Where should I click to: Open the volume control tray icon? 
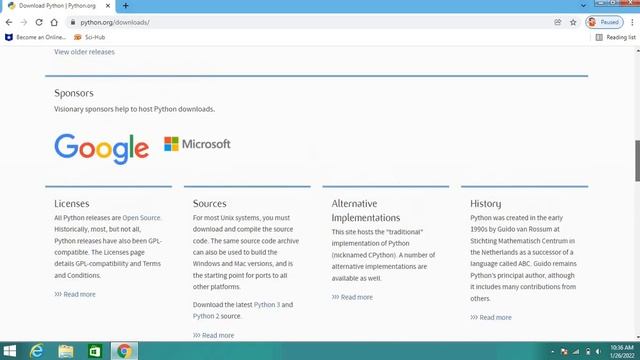[598, 351]
